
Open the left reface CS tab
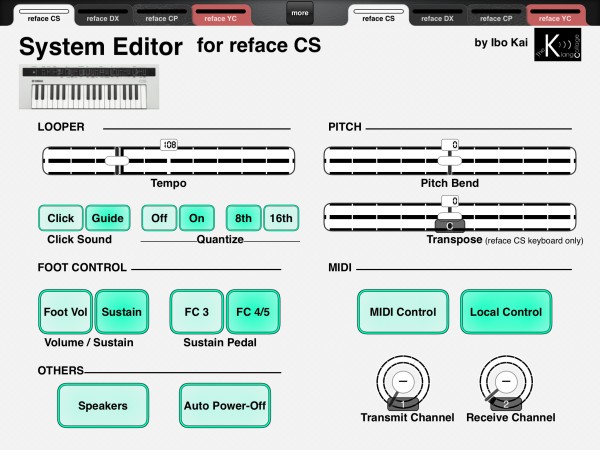click(x=44, y=15)
